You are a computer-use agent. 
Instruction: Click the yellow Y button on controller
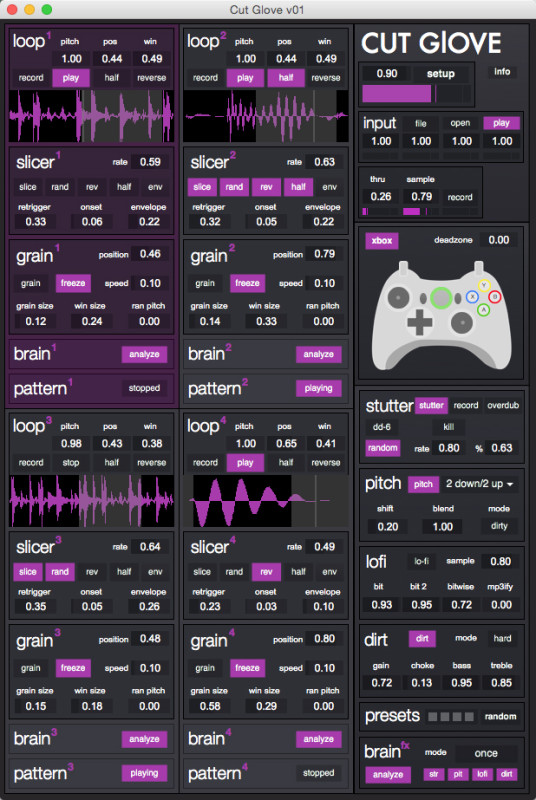point(483,286)
